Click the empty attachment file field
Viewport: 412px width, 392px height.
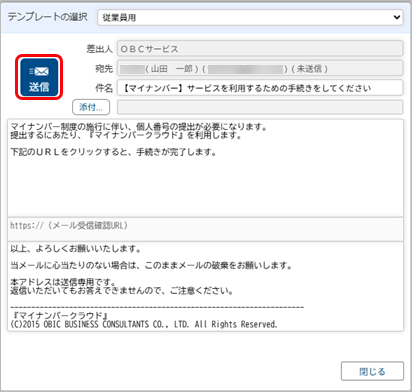pyautogui.click(x=260, y=107)
